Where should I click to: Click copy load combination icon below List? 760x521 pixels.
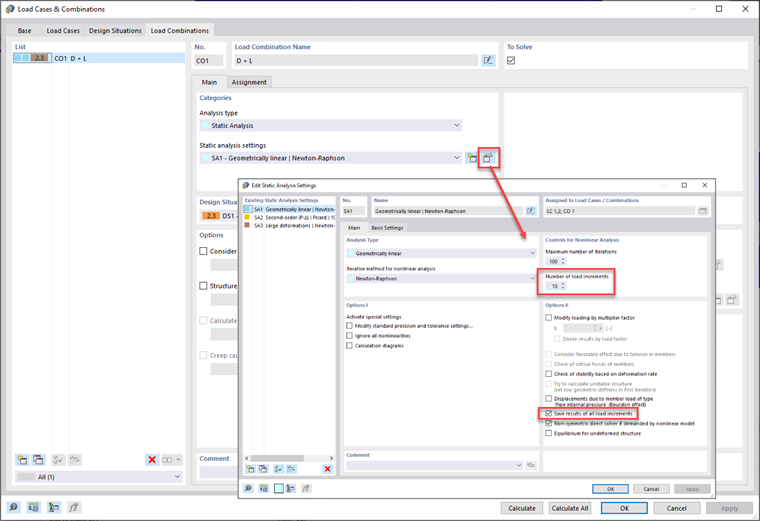(38, 459)
